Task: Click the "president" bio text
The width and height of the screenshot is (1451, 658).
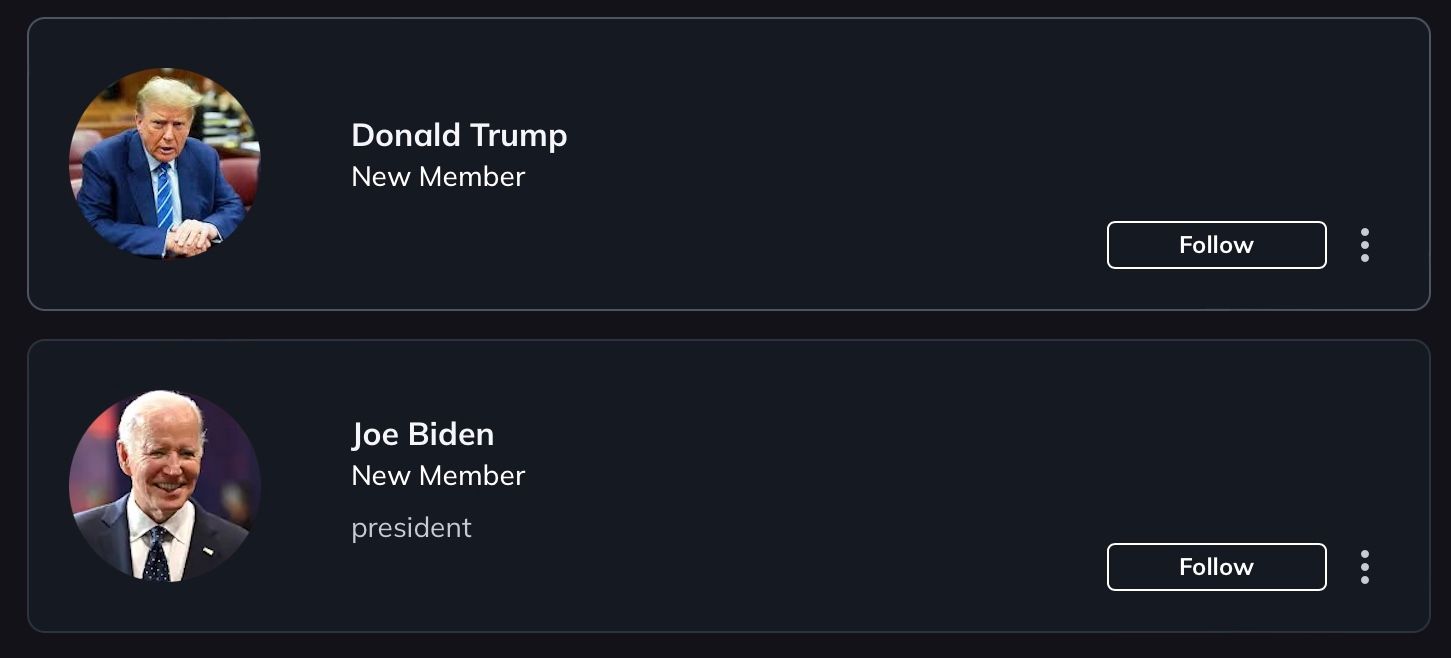Action: point(411,528)
